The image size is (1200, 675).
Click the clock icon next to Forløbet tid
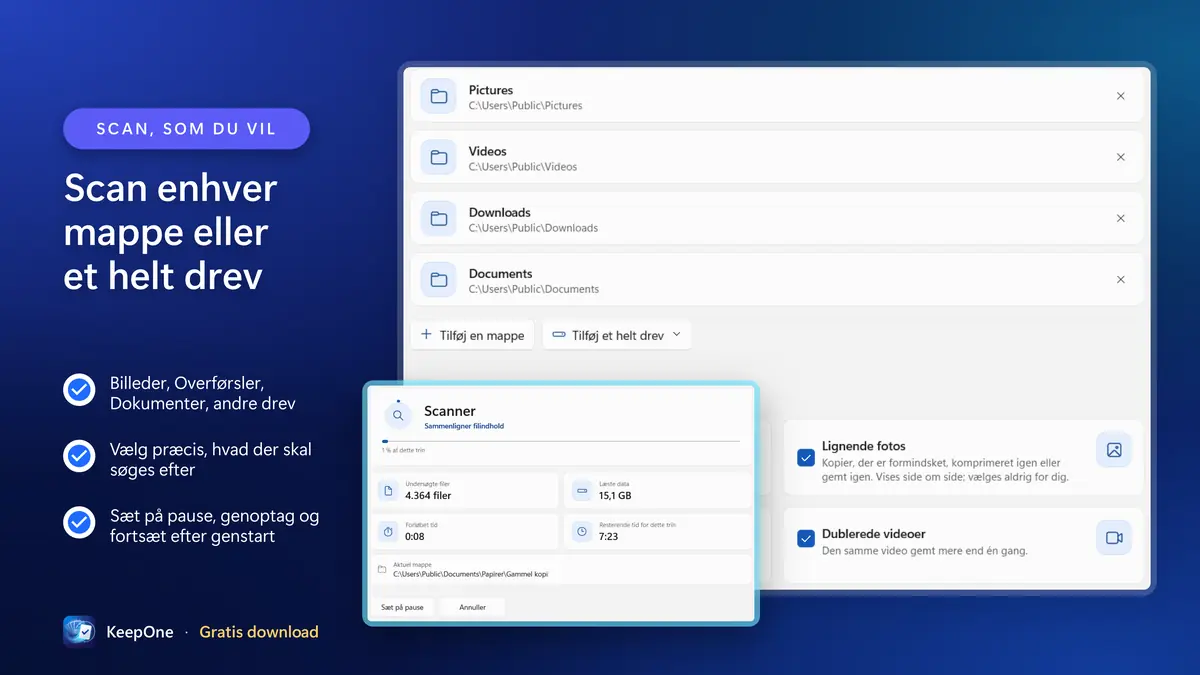(x=389, y=532)
